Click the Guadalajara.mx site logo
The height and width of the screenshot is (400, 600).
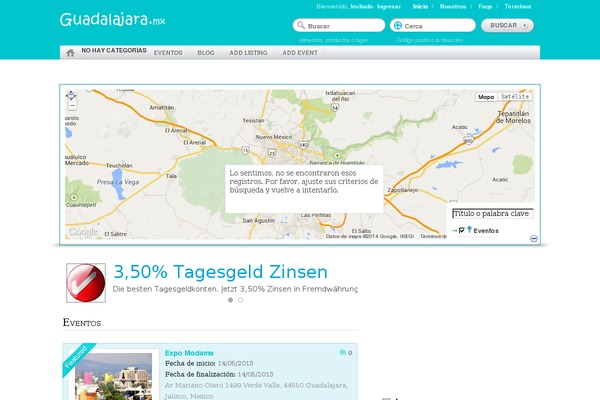point(112,20)
